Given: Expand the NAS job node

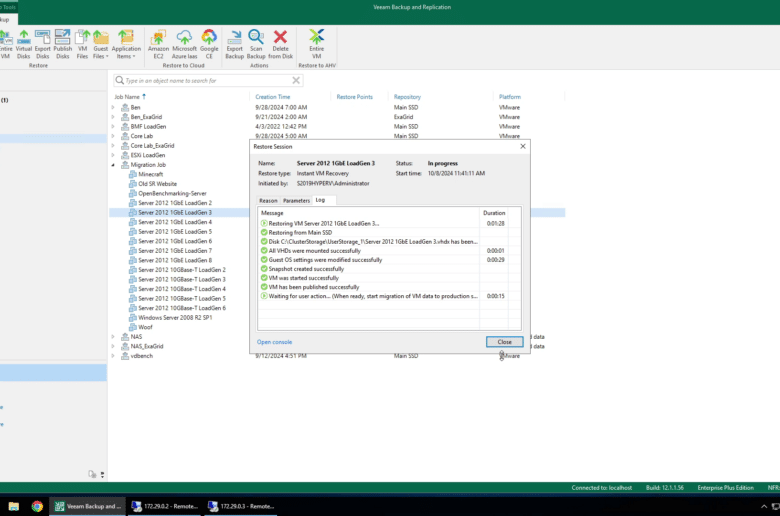Looking at the screenshot, I should click(113, 337).
